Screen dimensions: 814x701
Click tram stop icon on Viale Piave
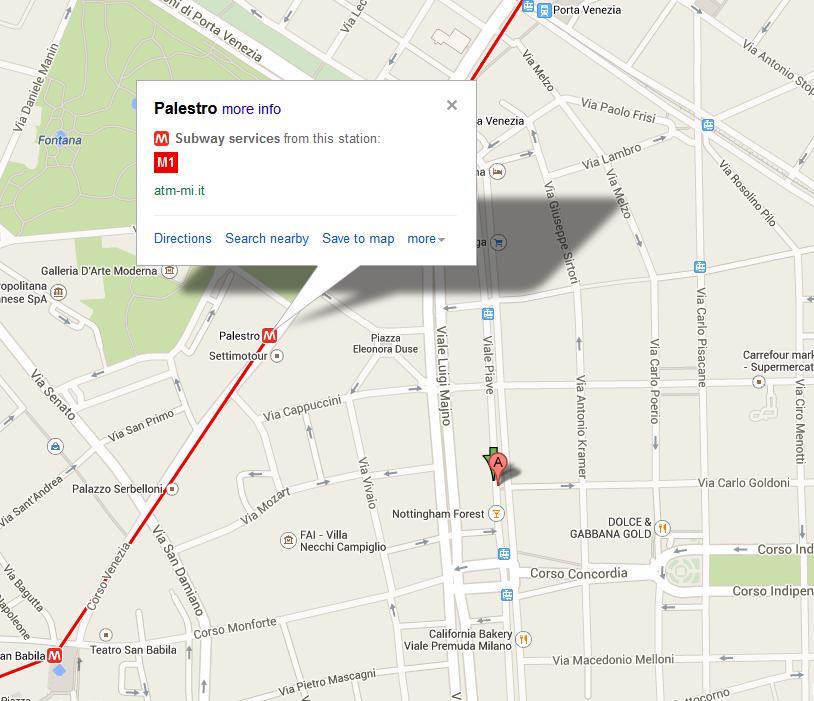487,314
